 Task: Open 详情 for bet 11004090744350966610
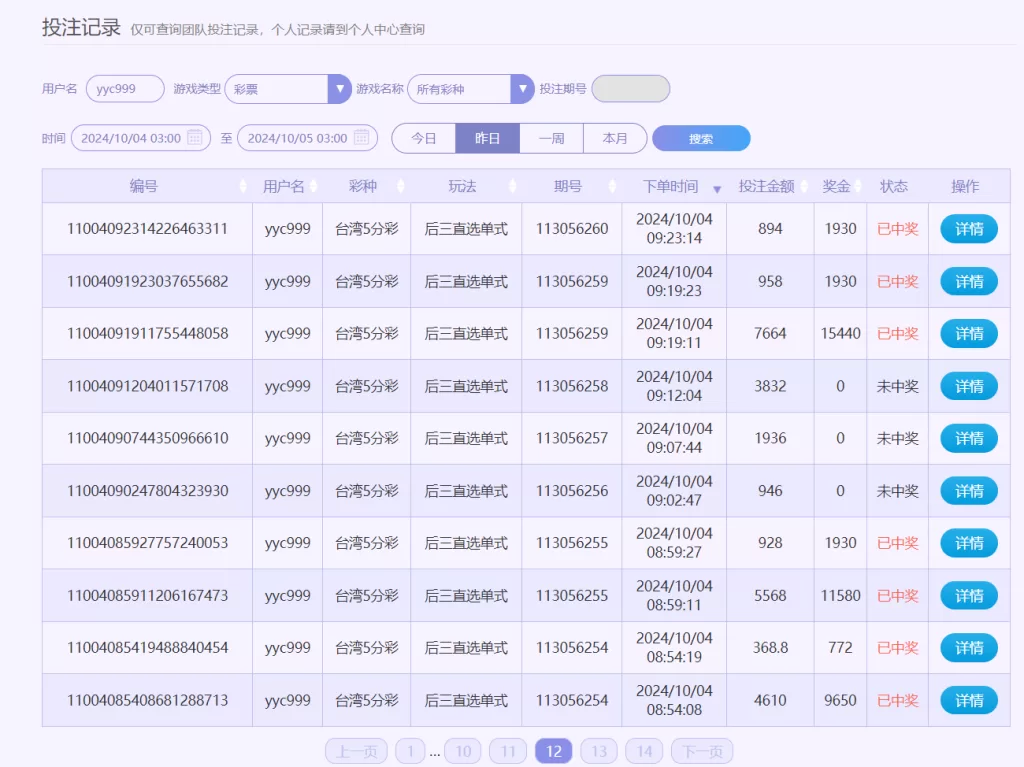(968, 438)
